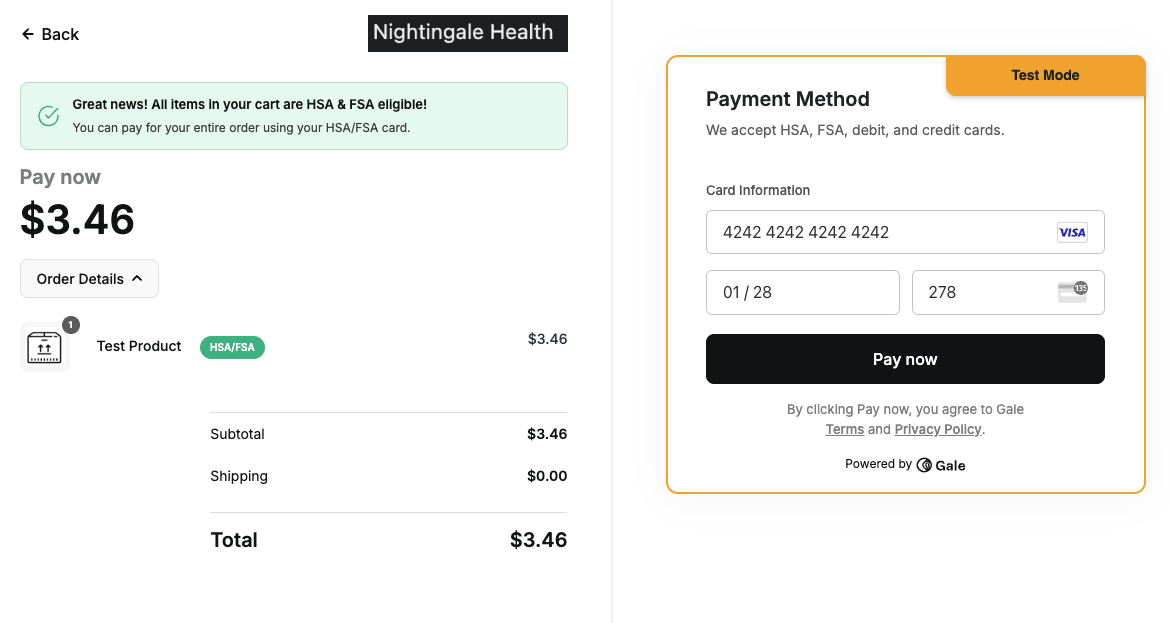Click the expiration date field

pos(802,292)
